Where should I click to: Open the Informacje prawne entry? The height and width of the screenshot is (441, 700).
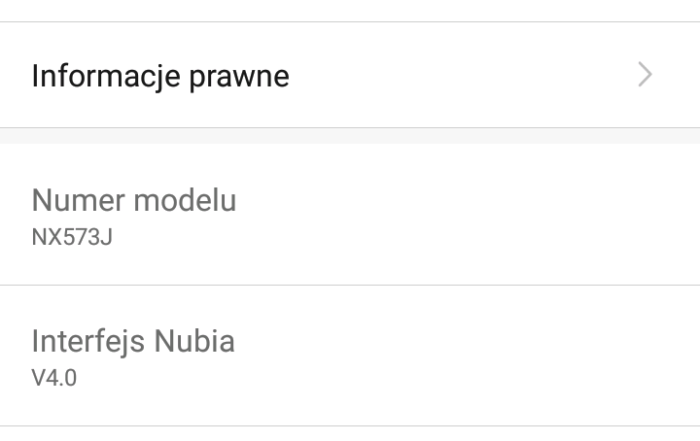click(350, 75)
